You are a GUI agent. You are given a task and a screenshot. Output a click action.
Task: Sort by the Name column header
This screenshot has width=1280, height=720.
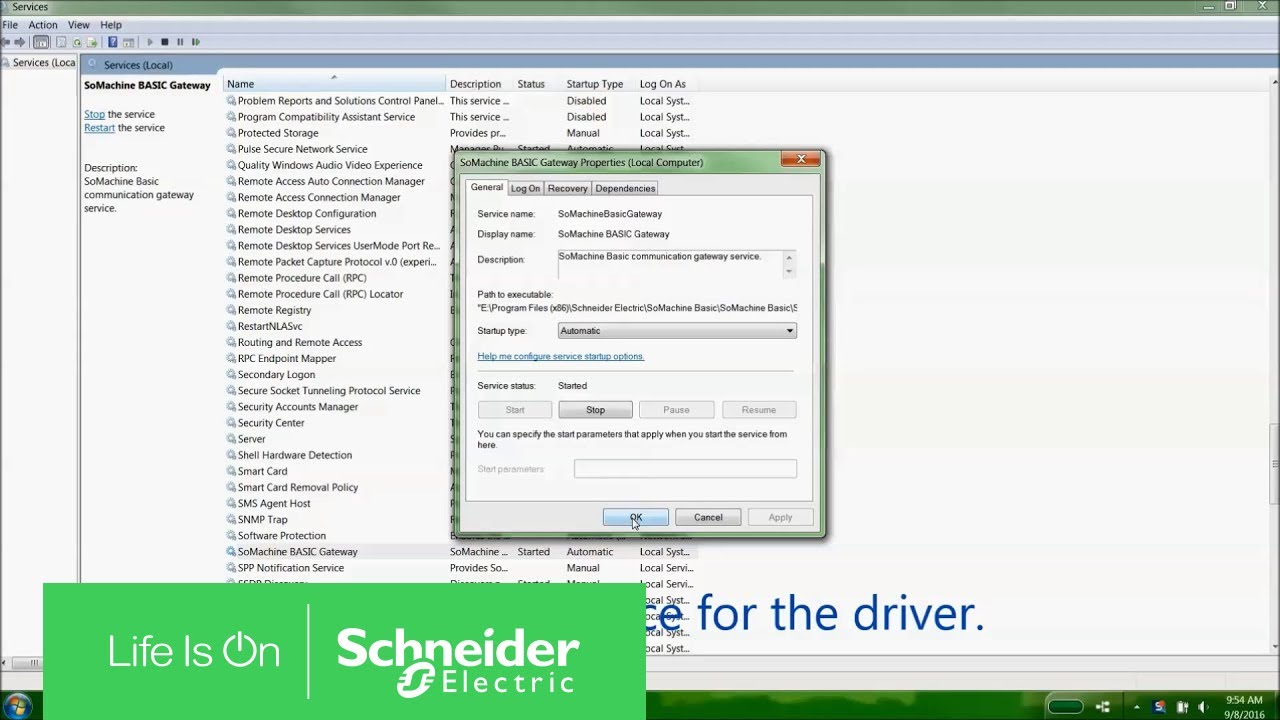(x=334, y=84)
